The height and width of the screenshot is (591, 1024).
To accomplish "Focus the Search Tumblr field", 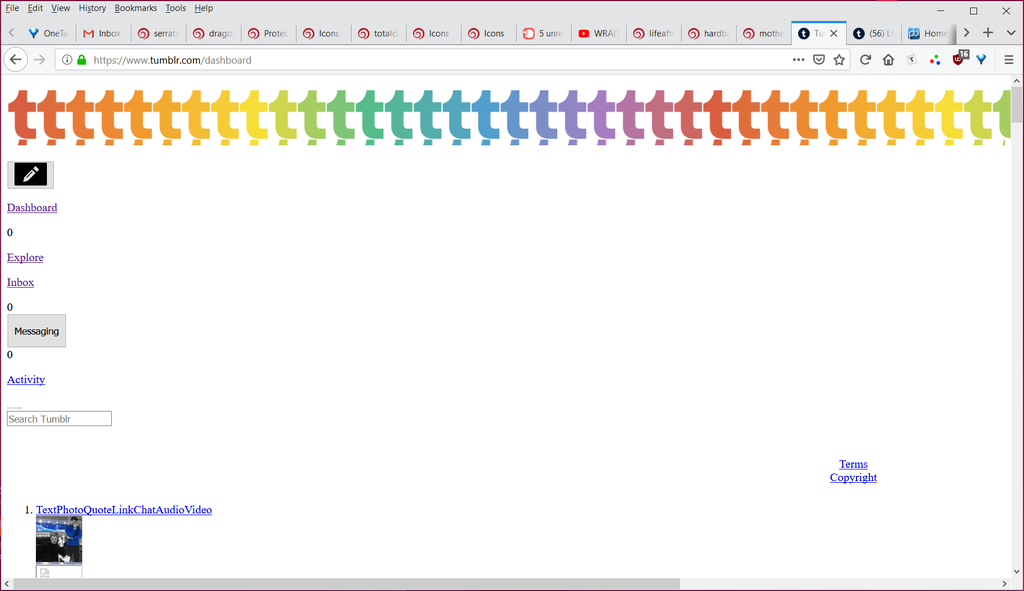I will (59, 419).
